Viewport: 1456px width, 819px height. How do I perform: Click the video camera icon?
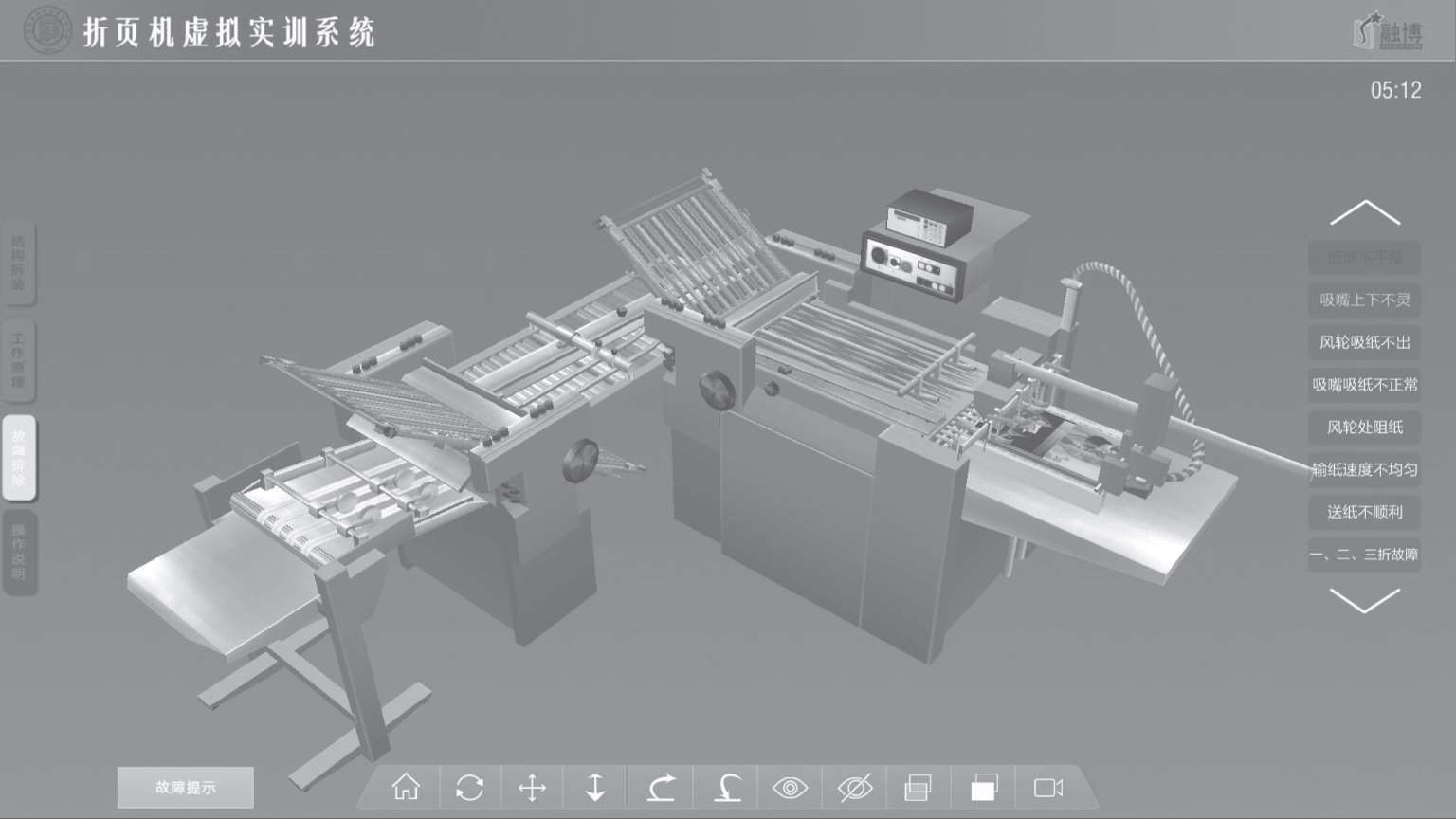[x=1048, y=787]
